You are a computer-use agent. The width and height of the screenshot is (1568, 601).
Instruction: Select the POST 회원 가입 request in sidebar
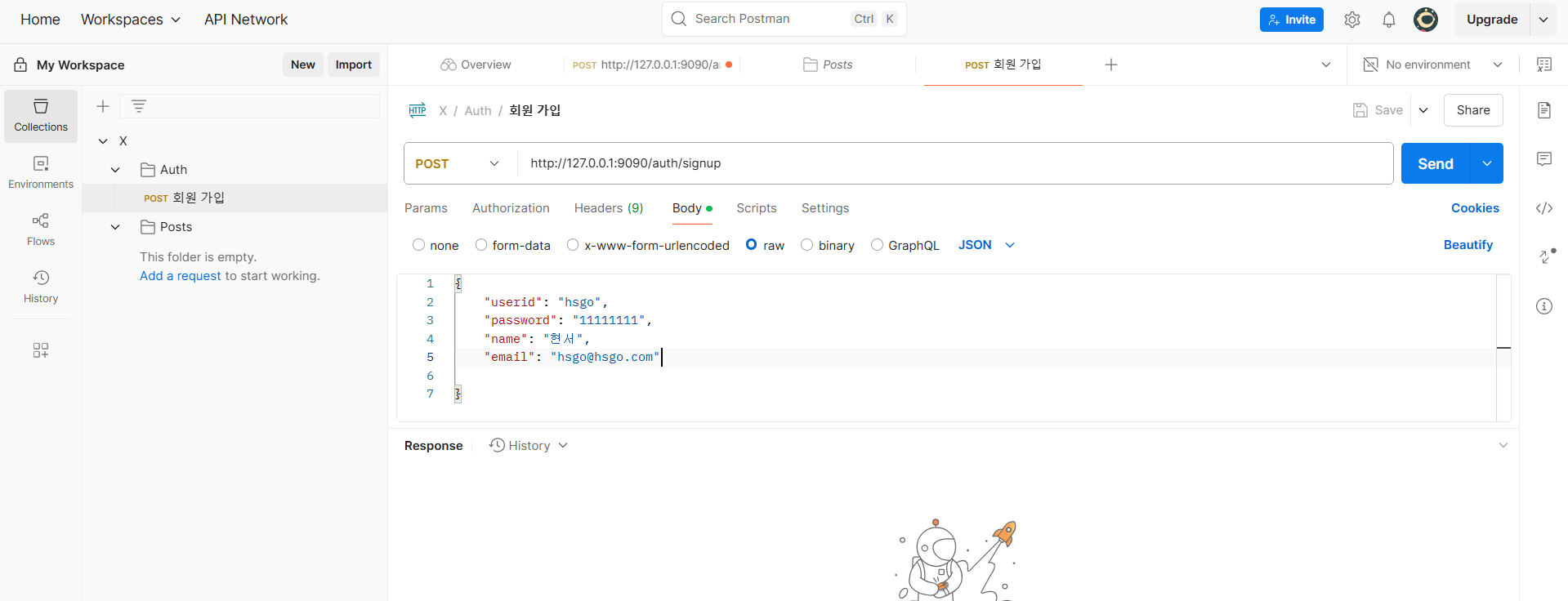[x=235, y=198]
